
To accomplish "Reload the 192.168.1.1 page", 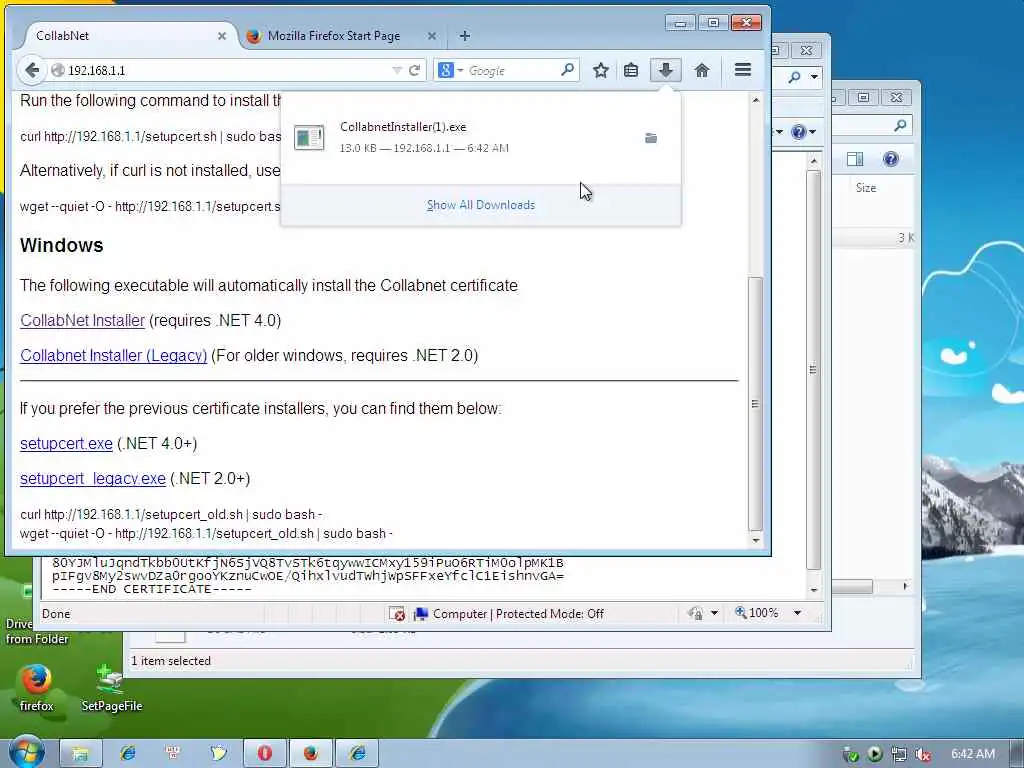I will tap(414, 70).
